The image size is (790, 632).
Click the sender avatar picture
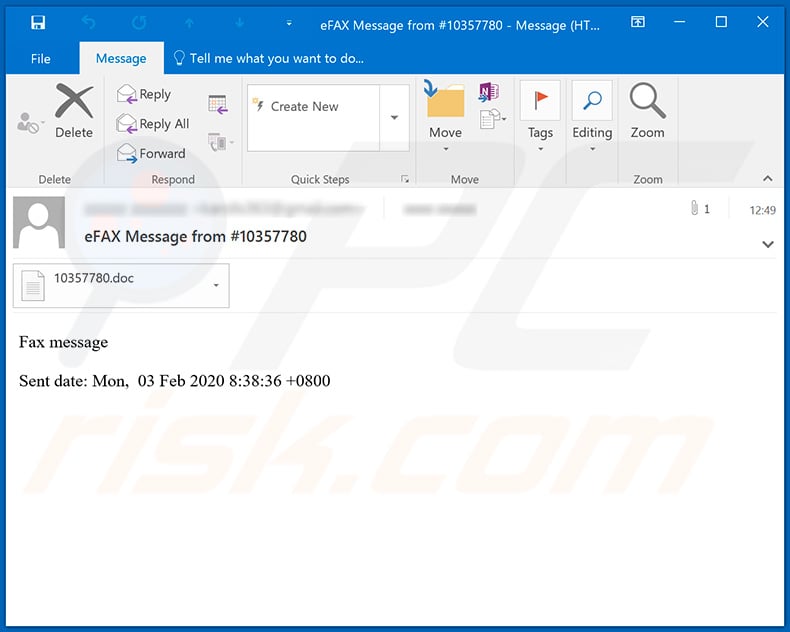point(39,222)
